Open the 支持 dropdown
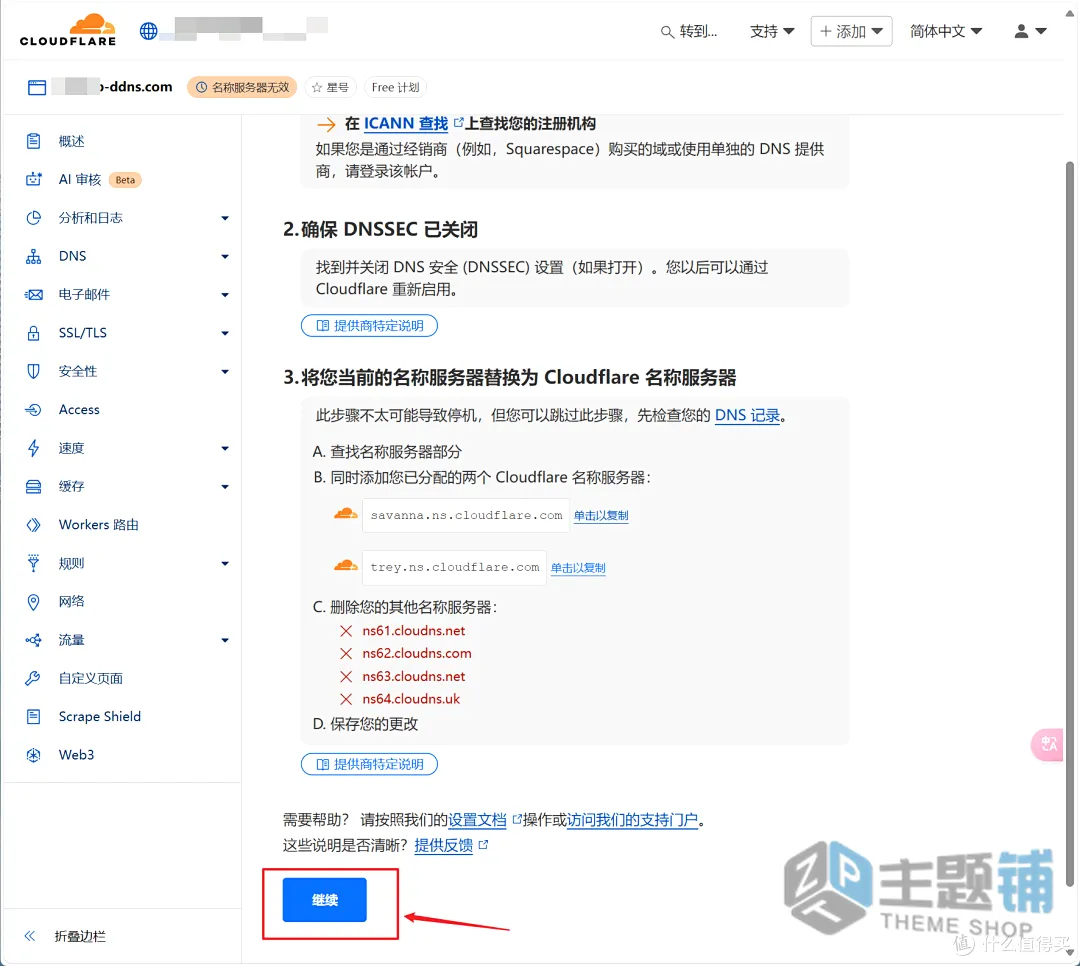 click(x=771, y=32)
